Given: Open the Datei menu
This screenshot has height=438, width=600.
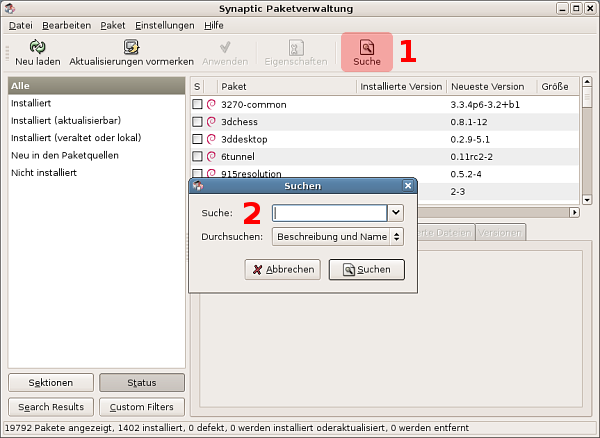Looking at the screenshot, I should click(21, 25).
